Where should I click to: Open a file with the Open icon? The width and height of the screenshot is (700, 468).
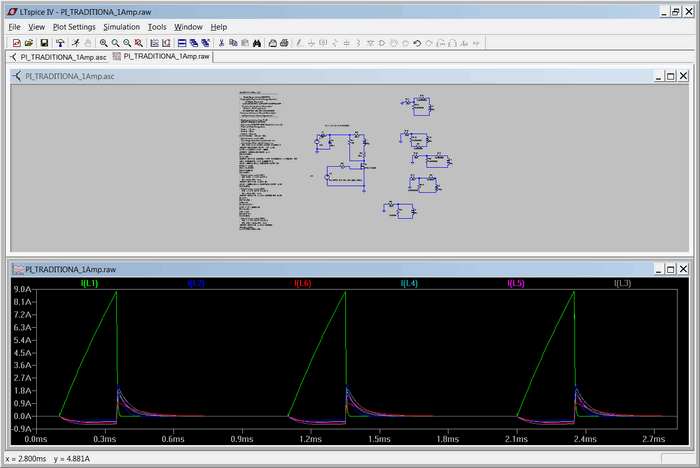coord(28,43)
